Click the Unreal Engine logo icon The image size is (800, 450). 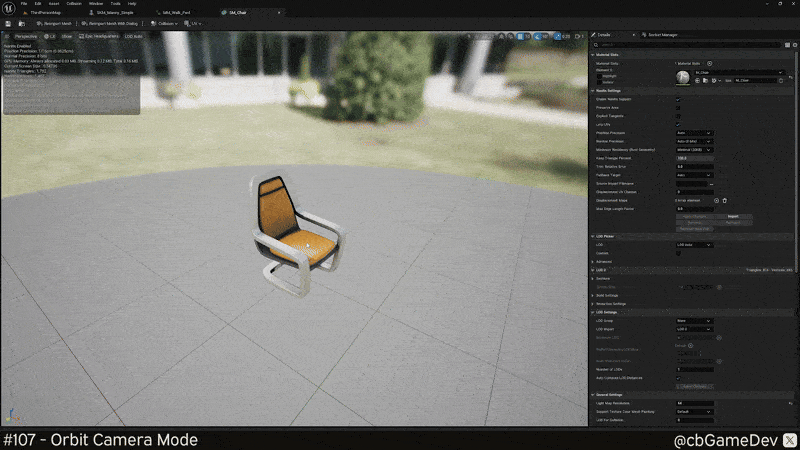(x=9, y=9)
